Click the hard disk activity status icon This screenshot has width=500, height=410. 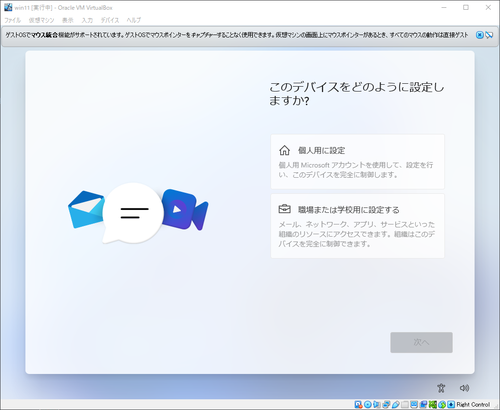[x=358, y=405]
